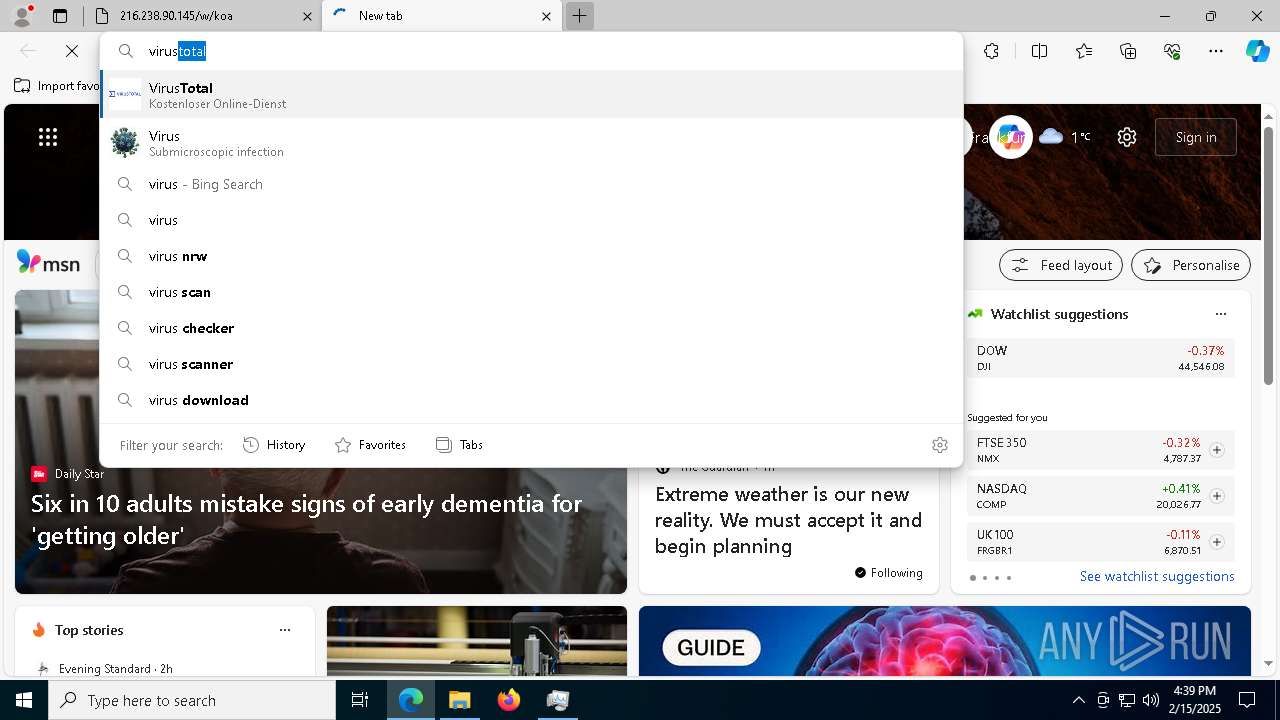The width and height of the screenshot is (1280, 720).
Task: Open the Browser essentials heart icon
Action: pos(1172,51)
